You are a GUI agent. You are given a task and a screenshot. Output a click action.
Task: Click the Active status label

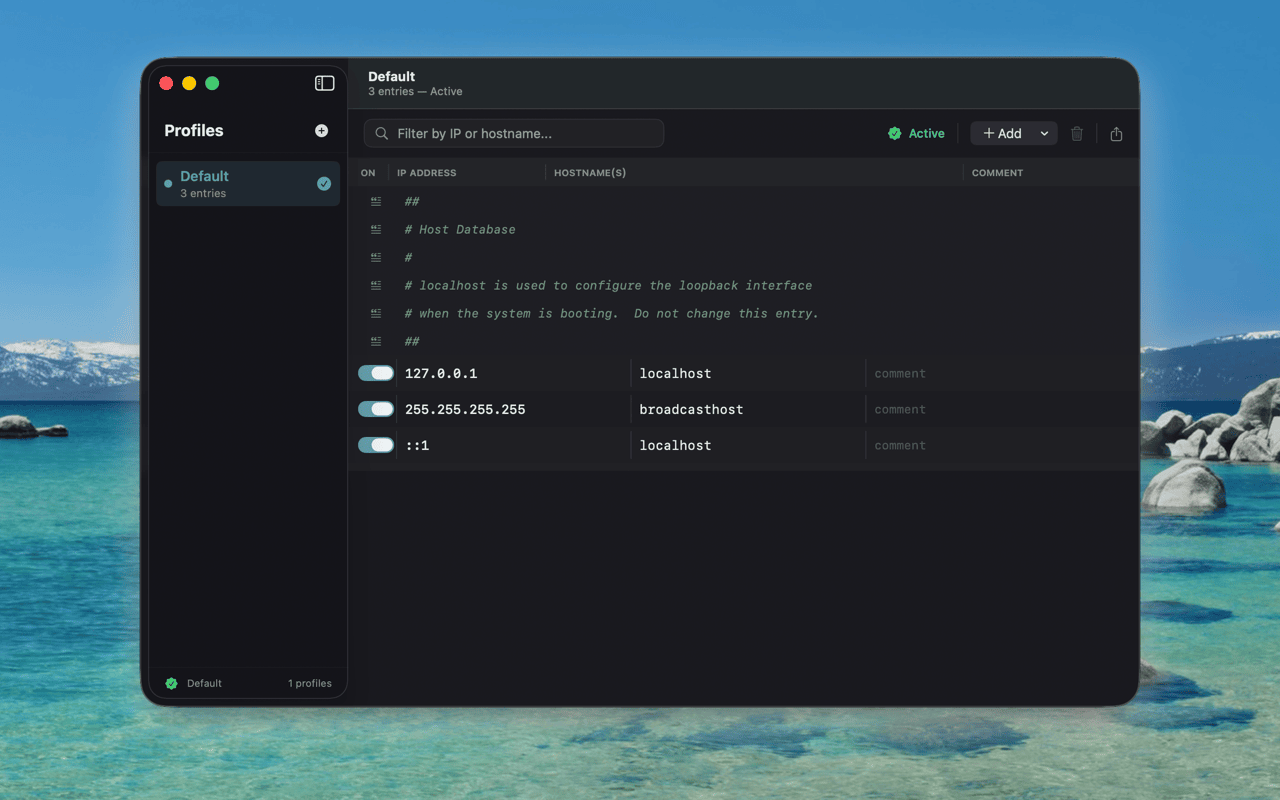pos(925,132)
